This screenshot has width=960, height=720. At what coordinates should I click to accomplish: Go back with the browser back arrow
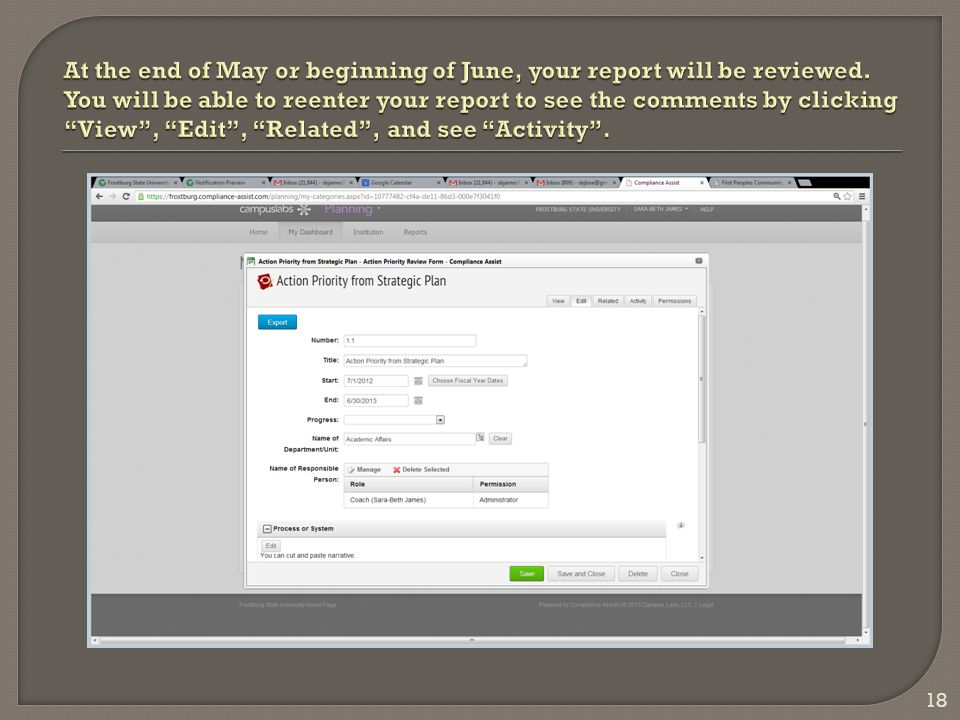pos(99,197)
